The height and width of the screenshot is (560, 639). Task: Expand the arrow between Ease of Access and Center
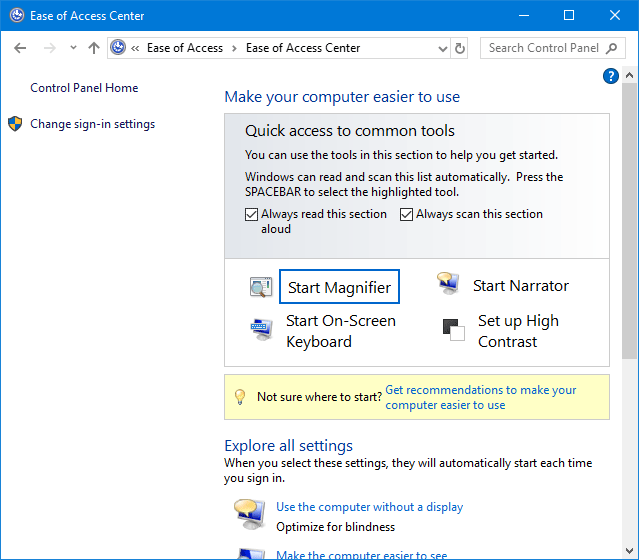coord(234,48)
